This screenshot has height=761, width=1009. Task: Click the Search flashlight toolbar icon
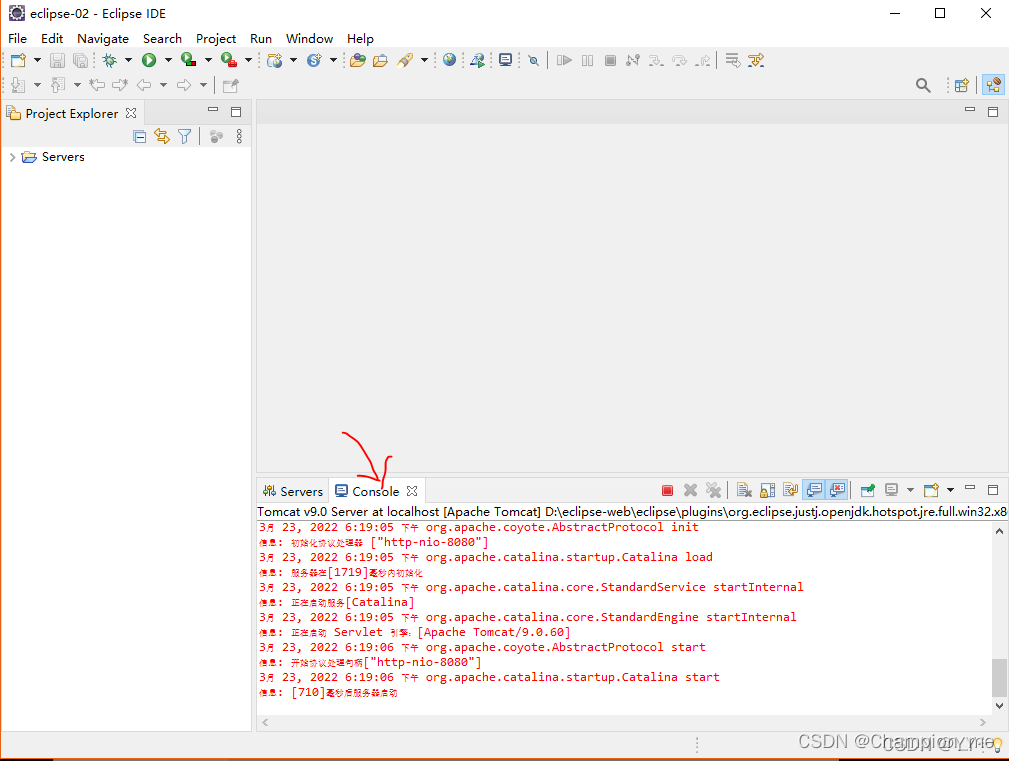click(x=405, y=60)
